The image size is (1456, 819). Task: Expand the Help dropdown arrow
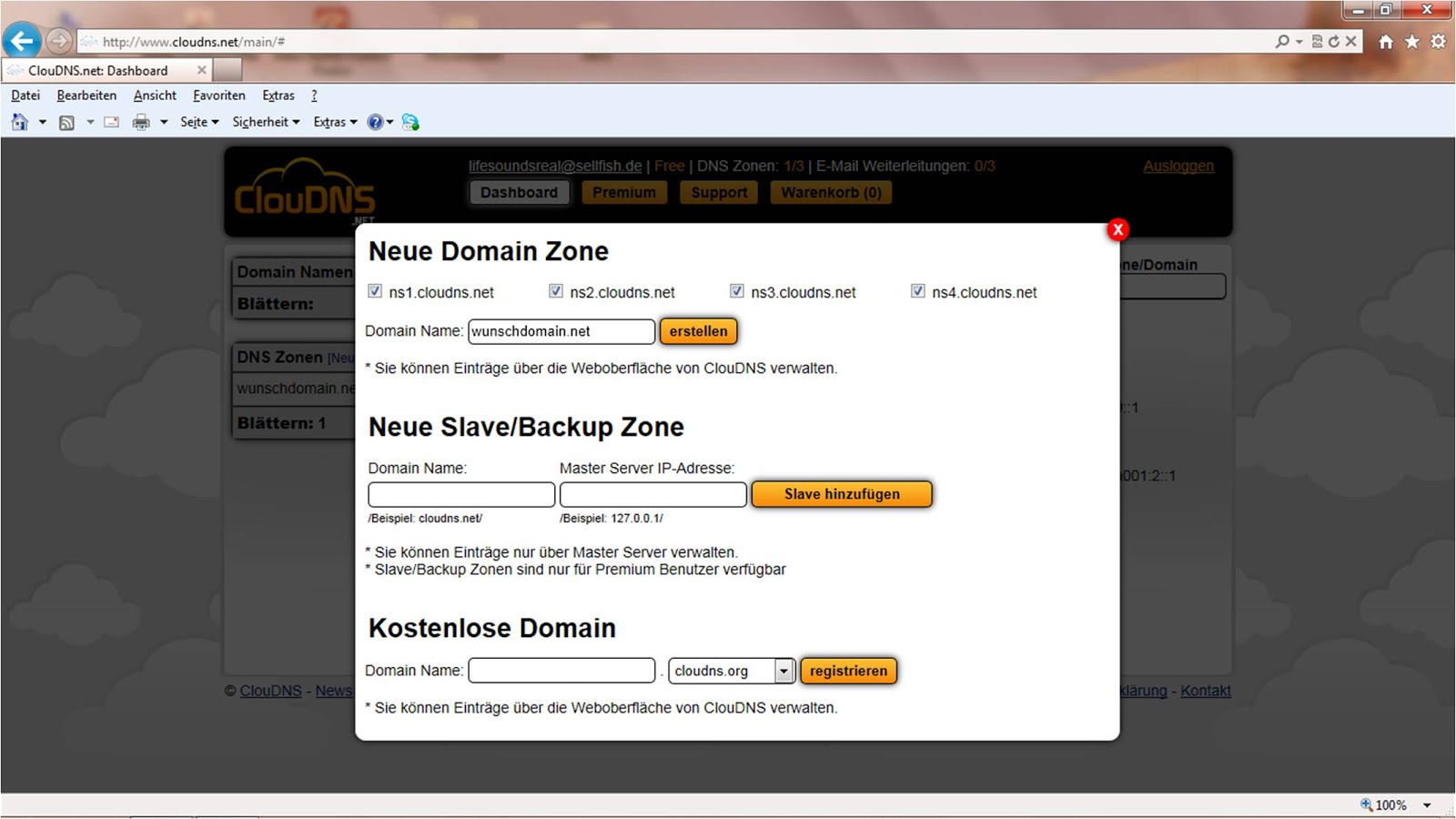click(390, 122)
